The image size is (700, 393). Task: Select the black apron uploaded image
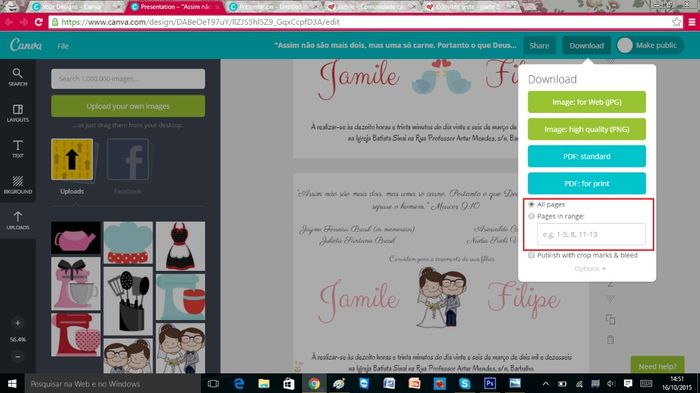click(x=180, y=246)
